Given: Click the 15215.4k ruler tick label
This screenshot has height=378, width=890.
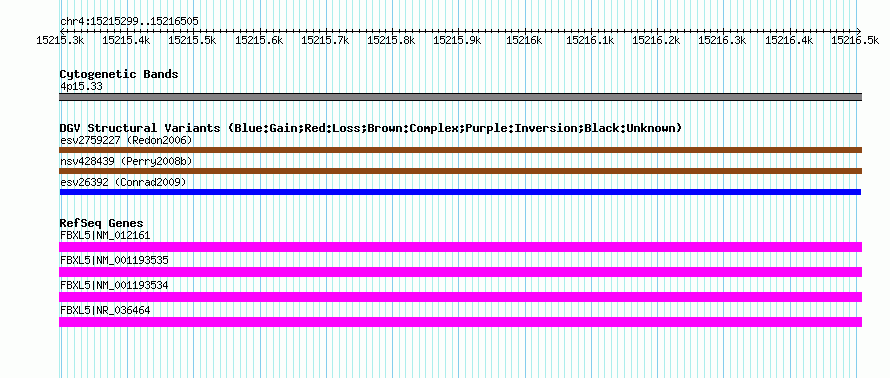Looking at the screenshot, I should point(126,40).
